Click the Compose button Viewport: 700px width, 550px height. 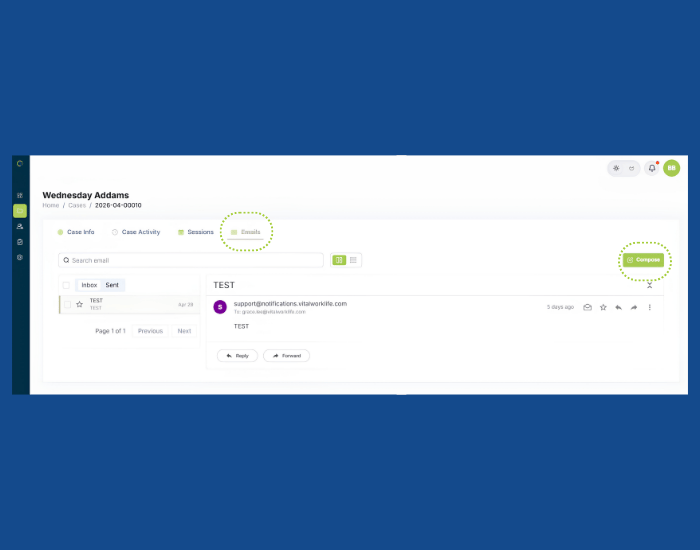tap(643, 260)
